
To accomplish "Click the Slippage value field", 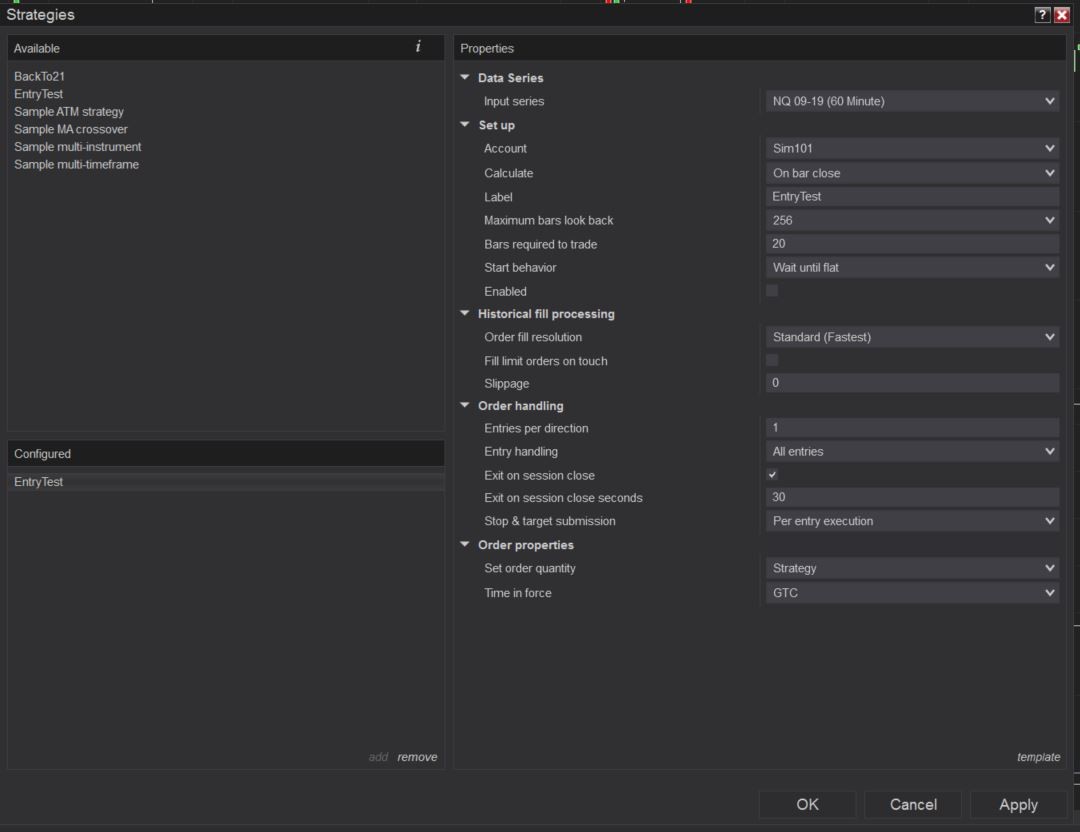I will pyautogui.click(x=912, y=382).
